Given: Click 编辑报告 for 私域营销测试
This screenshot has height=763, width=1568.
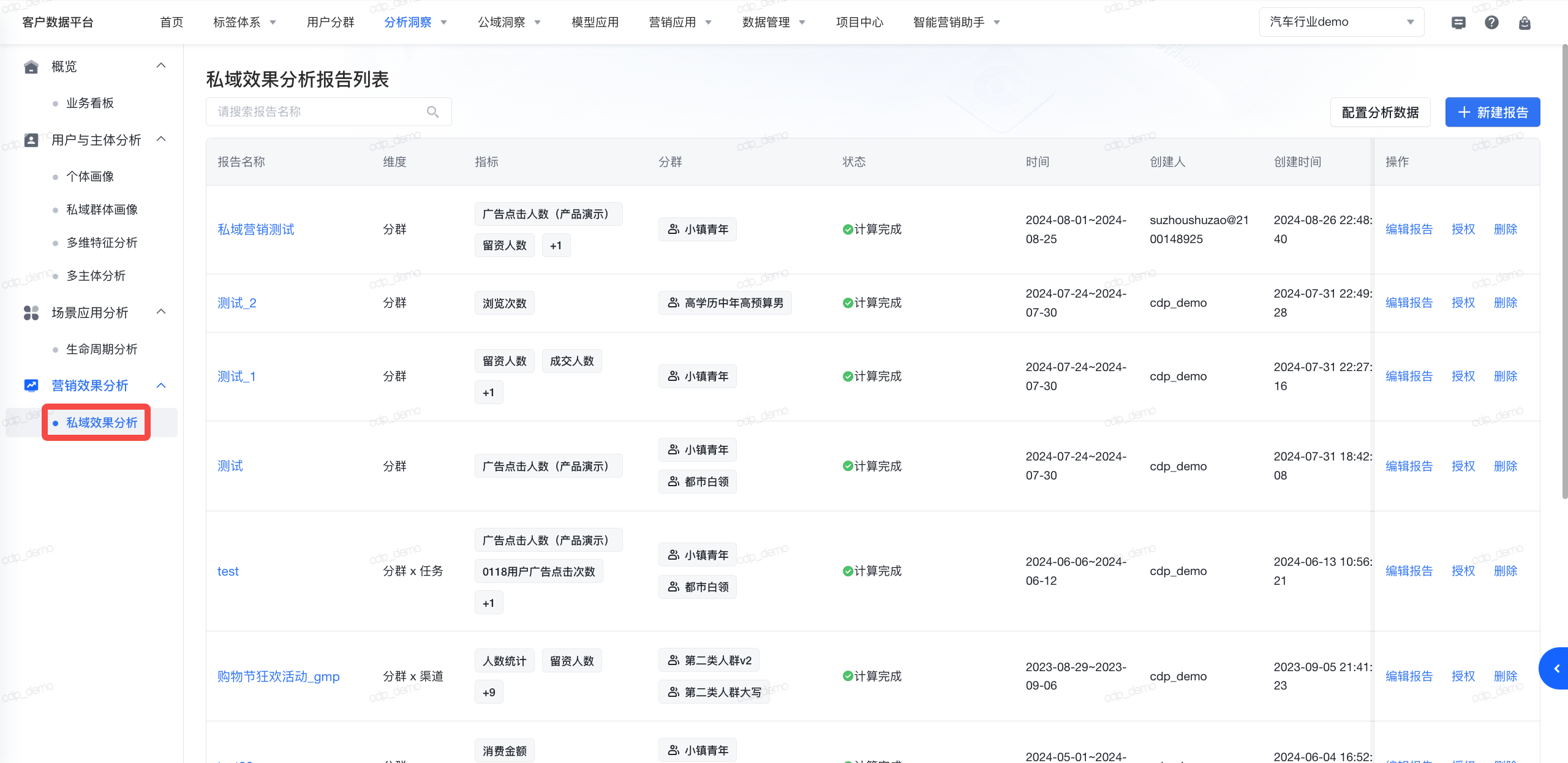Looking at the screenshot, I should point(1409,229).
